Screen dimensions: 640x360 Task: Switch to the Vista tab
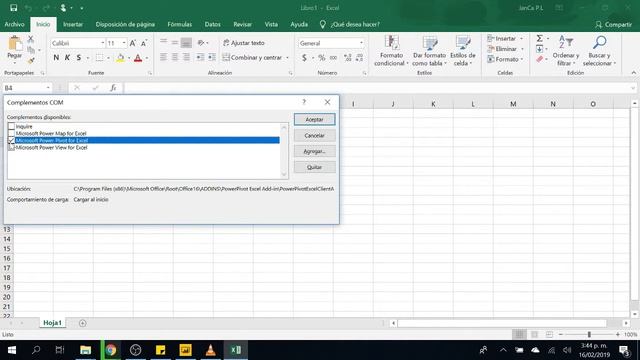tap(271, 24)
